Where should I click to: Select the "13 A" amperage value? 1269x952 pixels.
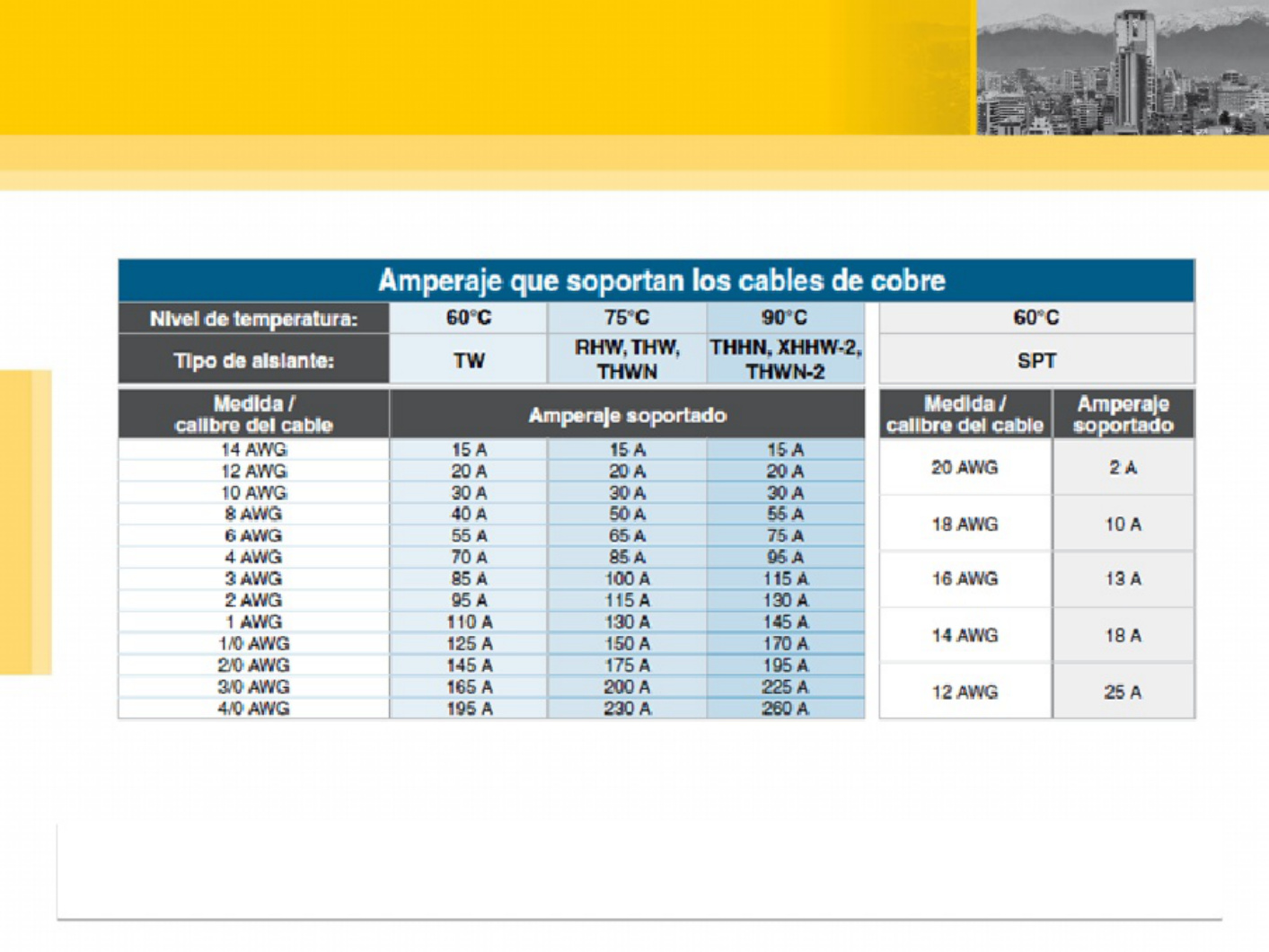pos(1124,579)
